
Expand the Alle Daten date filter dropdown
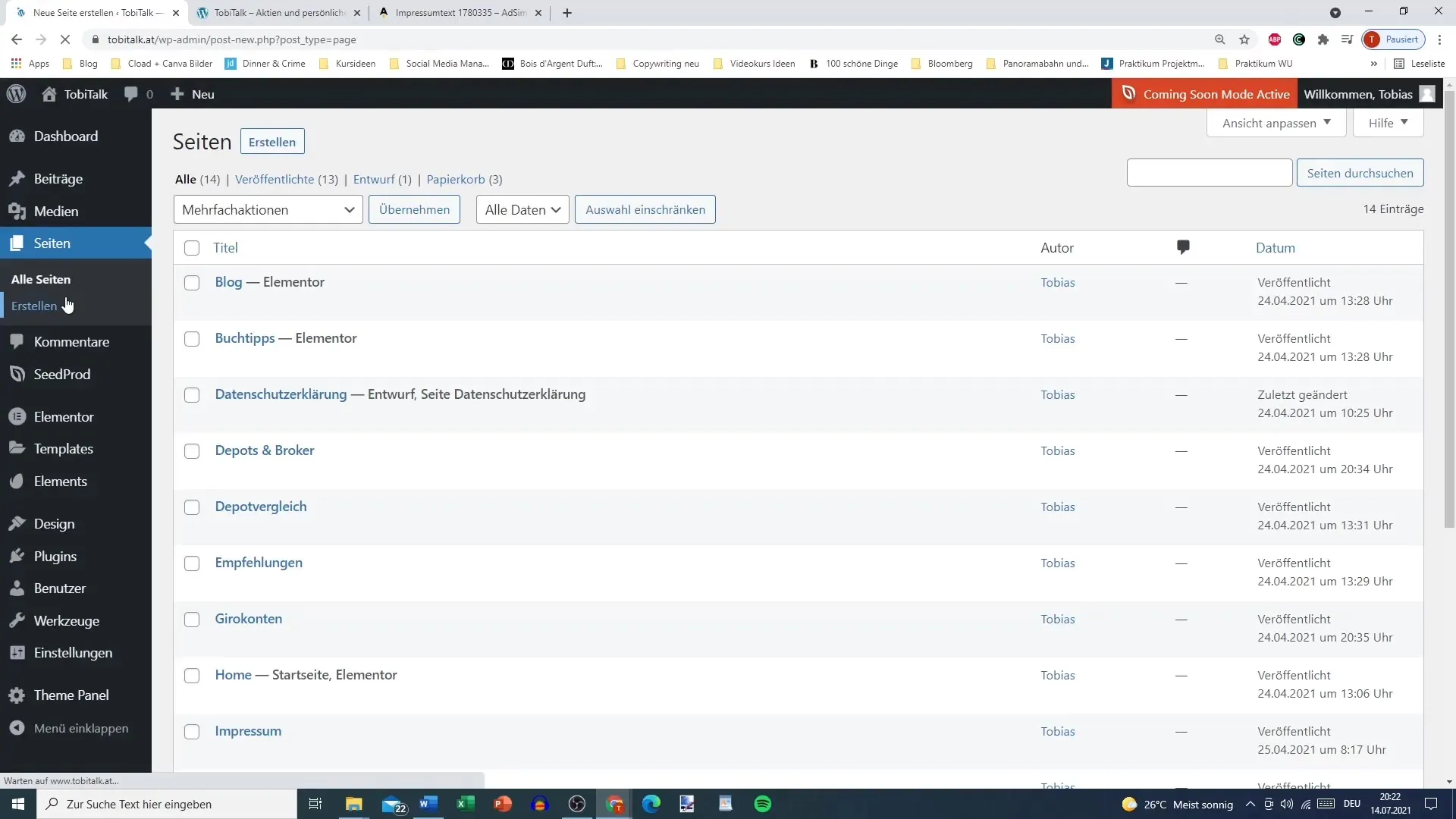point(521,209)
